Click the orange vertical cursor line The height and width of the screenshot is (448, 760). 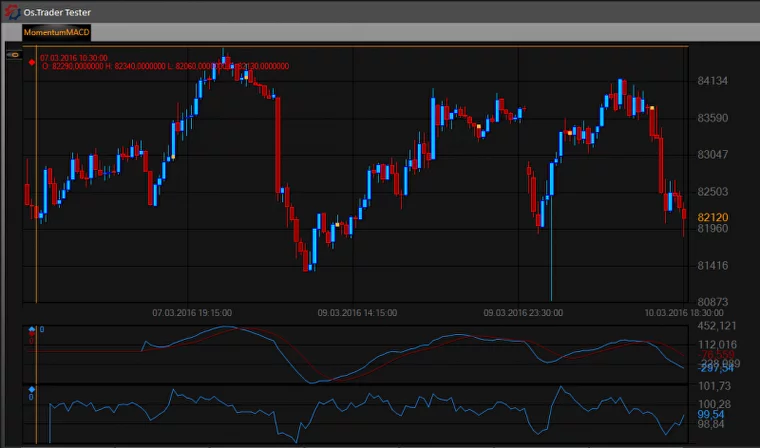tap(37, 180)
